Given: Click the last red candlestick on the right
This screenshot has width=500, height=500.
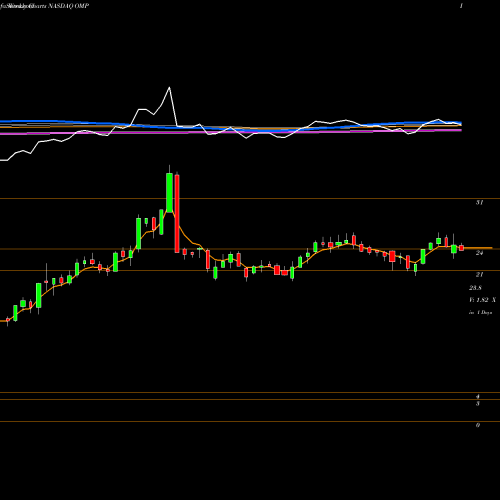Looking at the screenshot, I should [462, 248].
